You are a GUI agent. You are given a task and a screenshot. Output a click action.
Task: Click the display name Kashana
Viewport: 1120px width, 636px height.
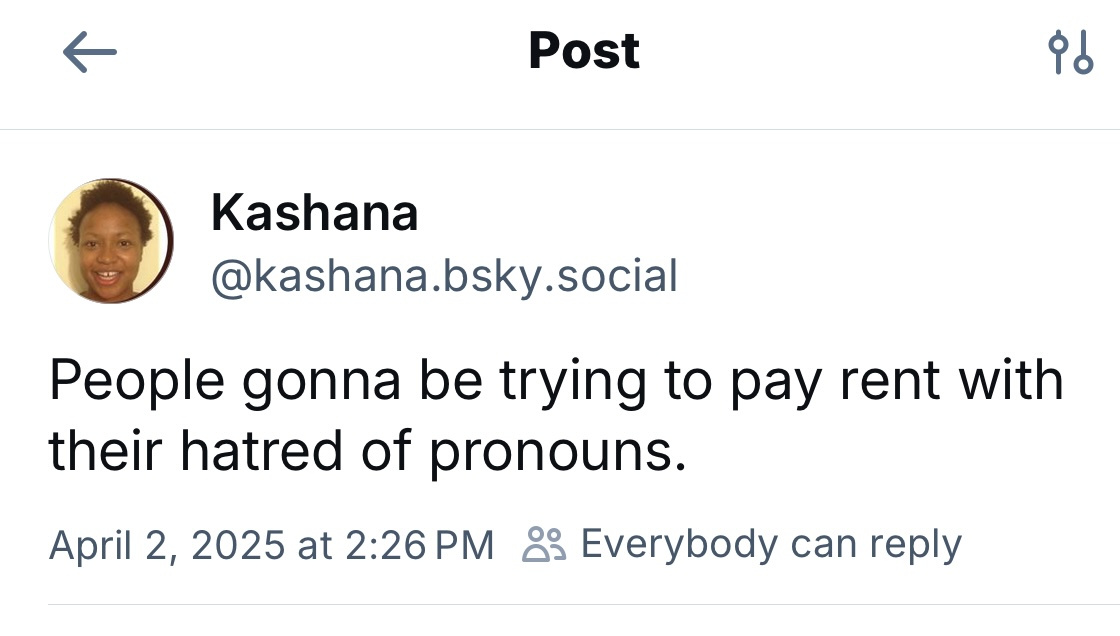click(314, 213)
